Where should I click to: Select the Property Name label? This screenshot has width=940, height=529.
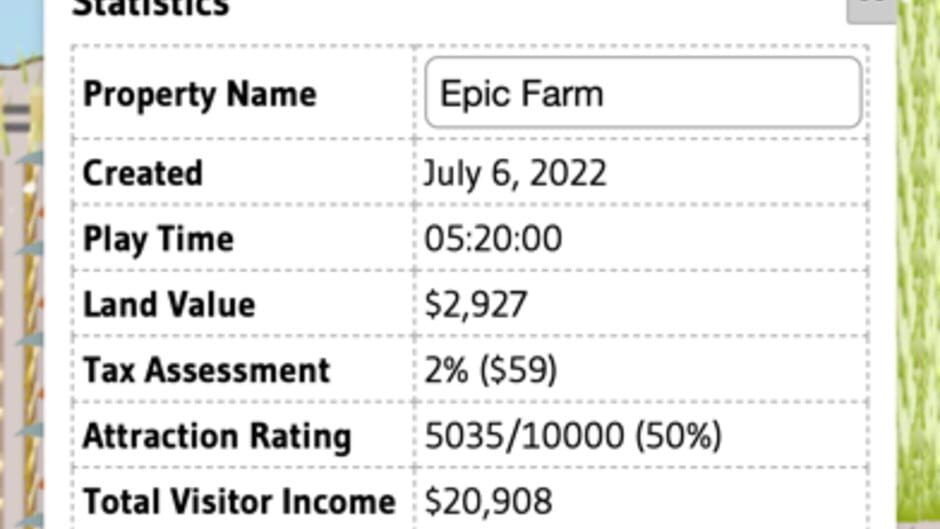click(200, 94)
